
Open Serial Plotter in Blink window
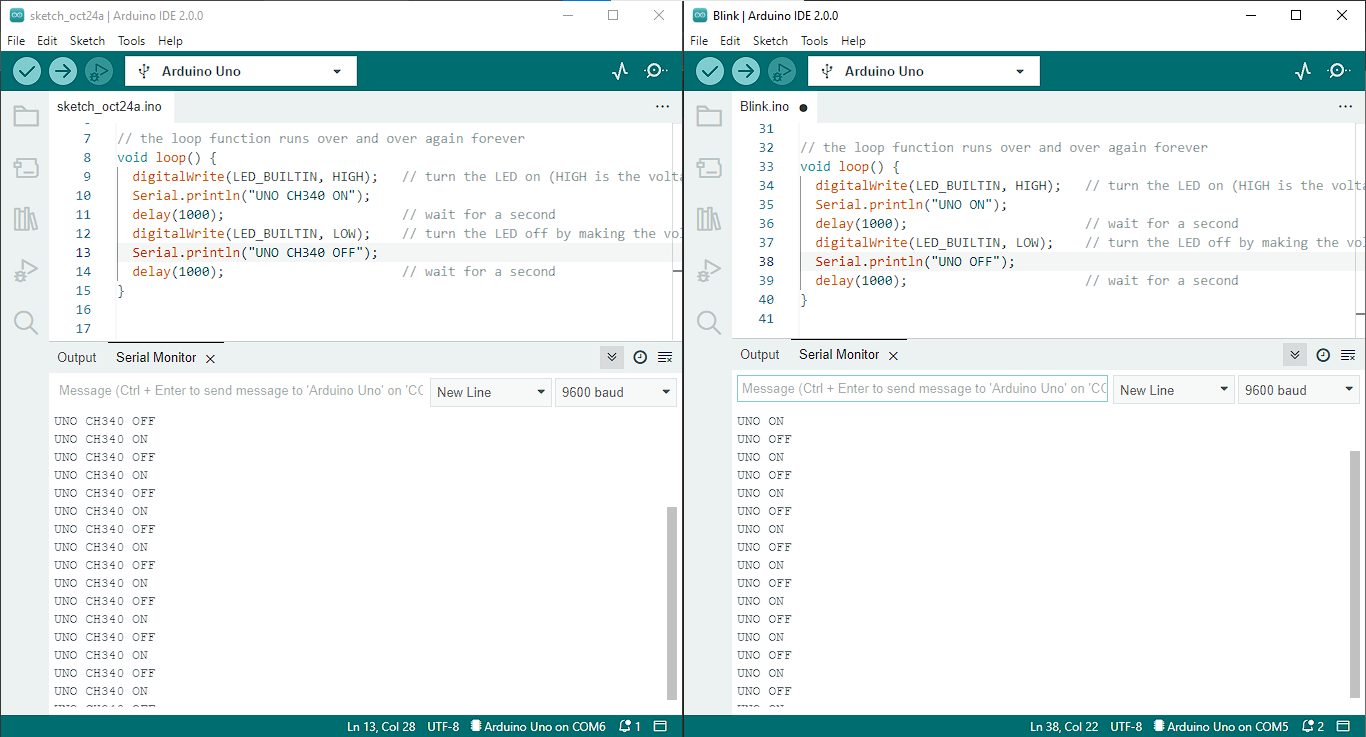tap(1303, 71)
